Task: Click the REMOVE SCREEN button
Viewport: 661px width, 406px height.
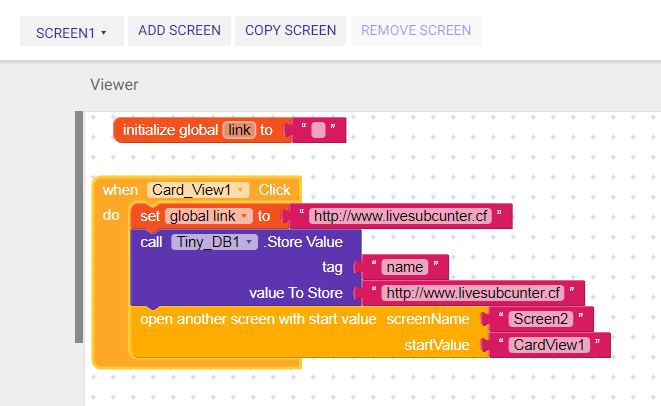Action: click(x=416, y=31)
